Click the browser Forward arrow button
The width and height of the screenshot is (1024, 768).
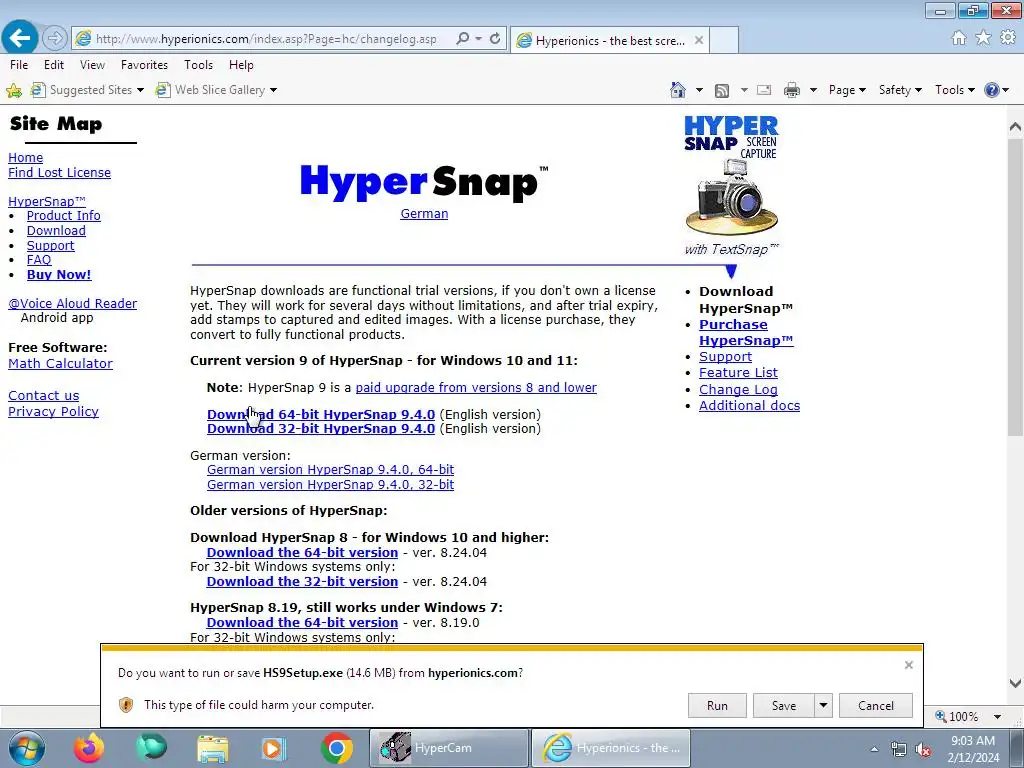[55, 39]
